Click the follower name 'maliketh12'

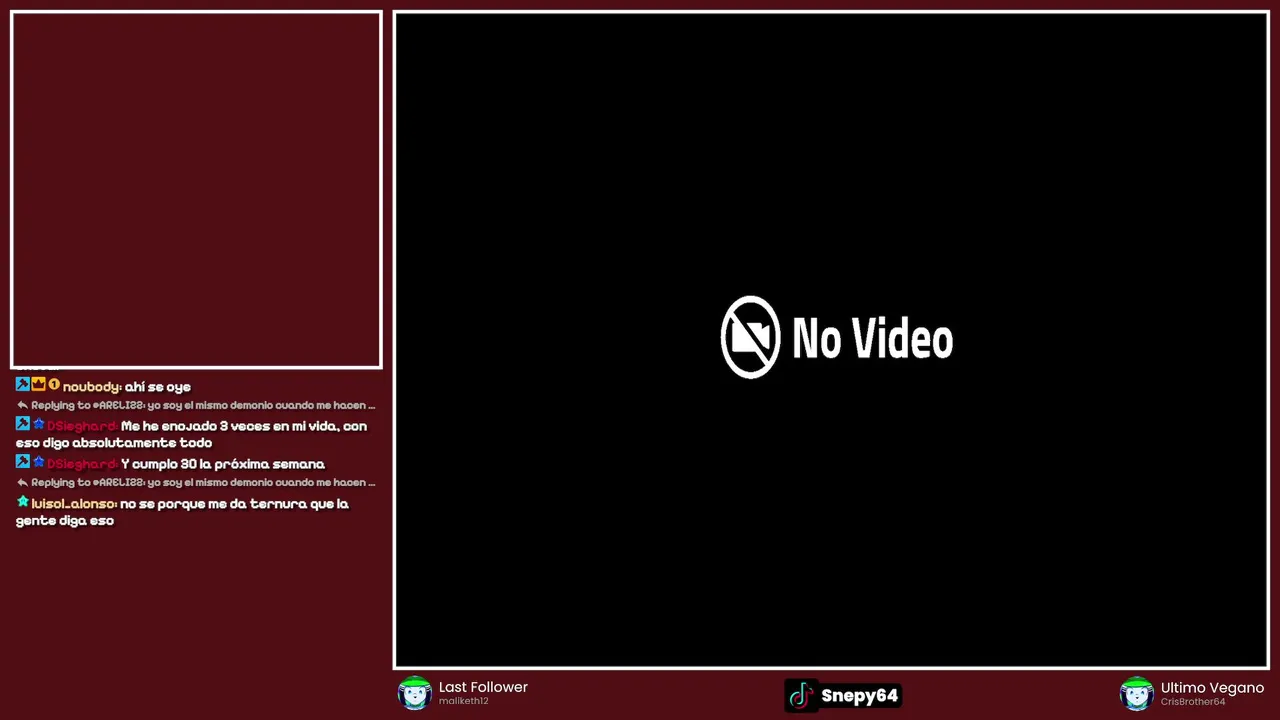pyautogui.click(x=463, y=702)
